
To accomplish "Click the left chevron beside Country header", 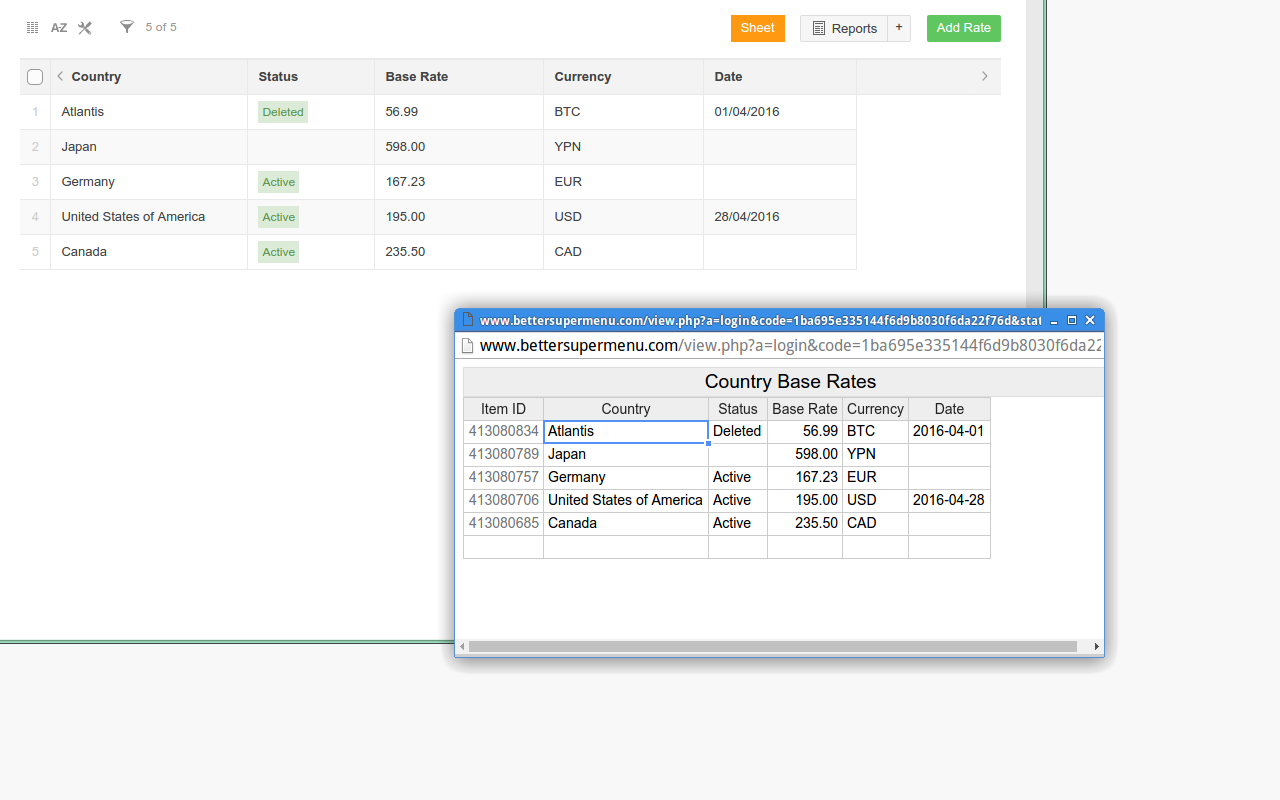I will click(x=60, y=77).
